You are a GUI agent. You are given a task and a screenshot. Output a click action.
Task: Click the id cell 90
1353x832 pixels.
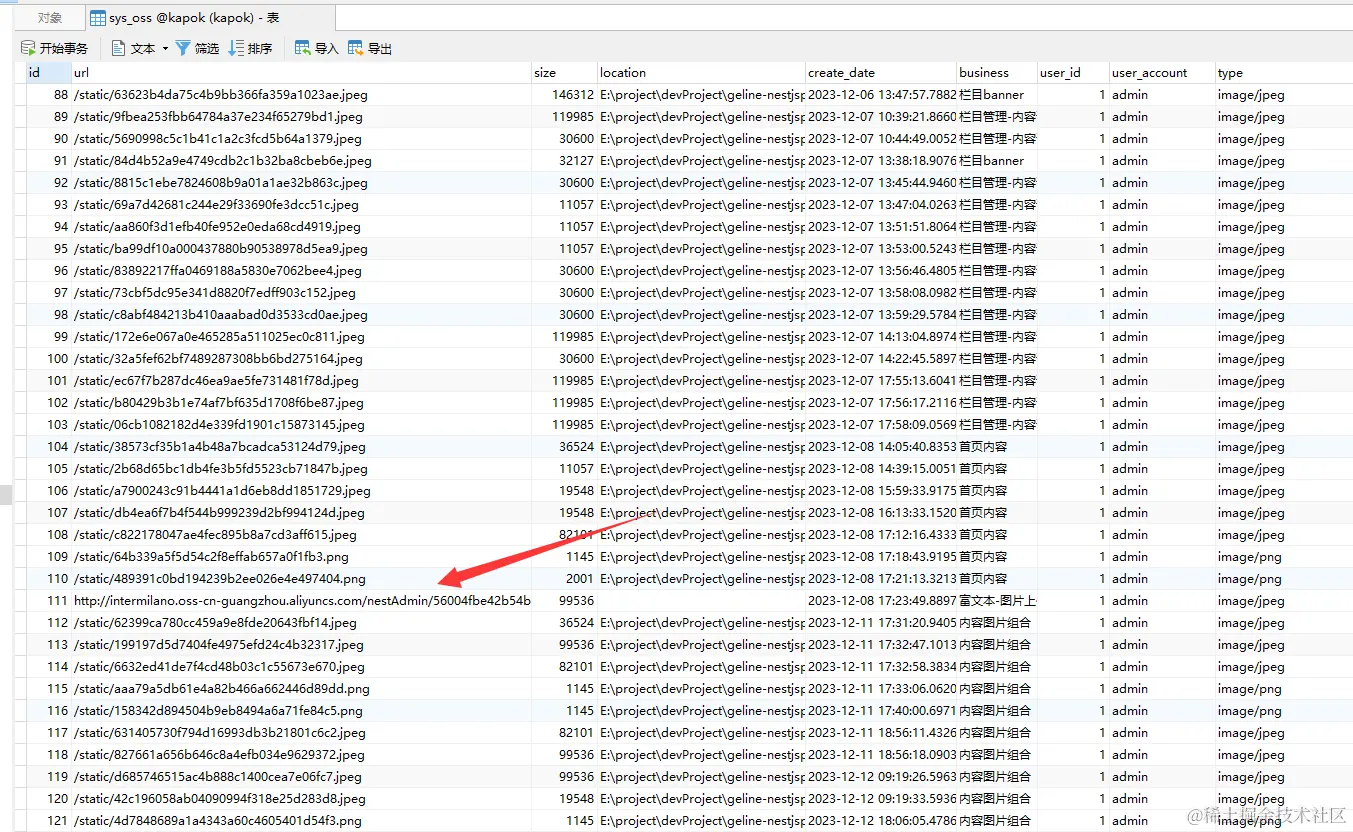click(48, 139)
